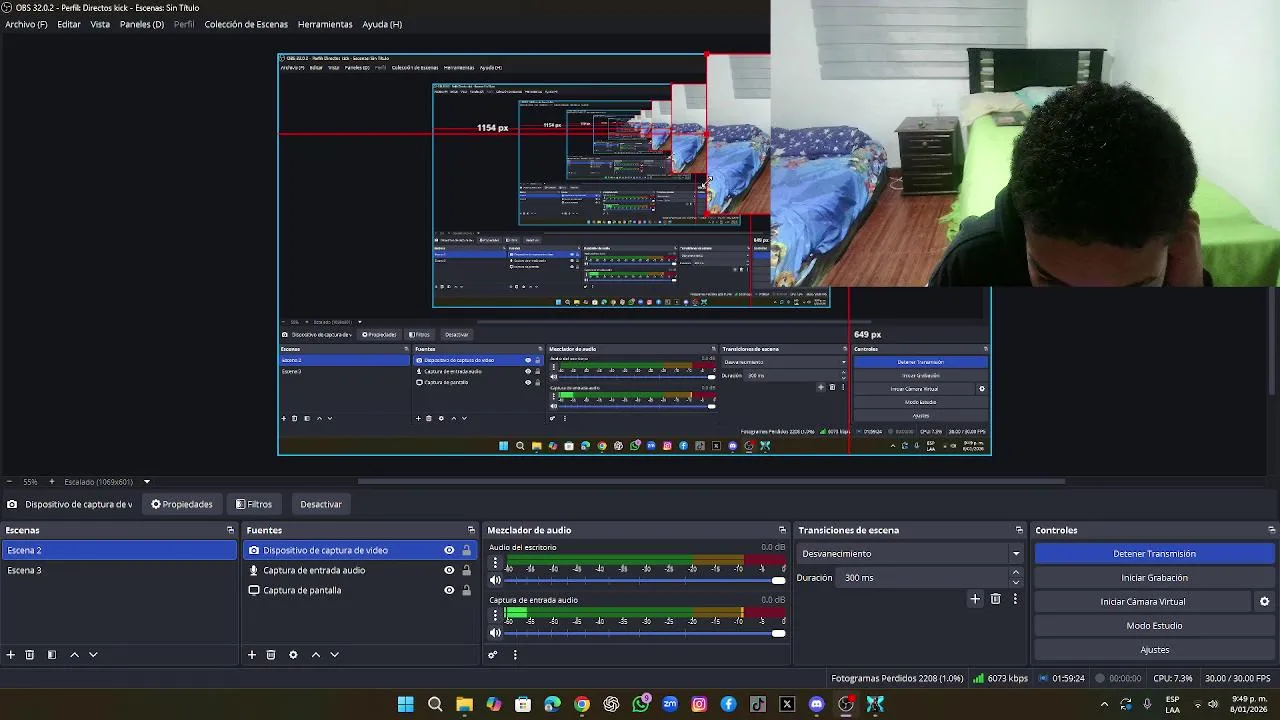The image size is (1280, 720).
Task: Unlock Dispositivo de captura de vídeo source
Action: click(x=466, y=550)
